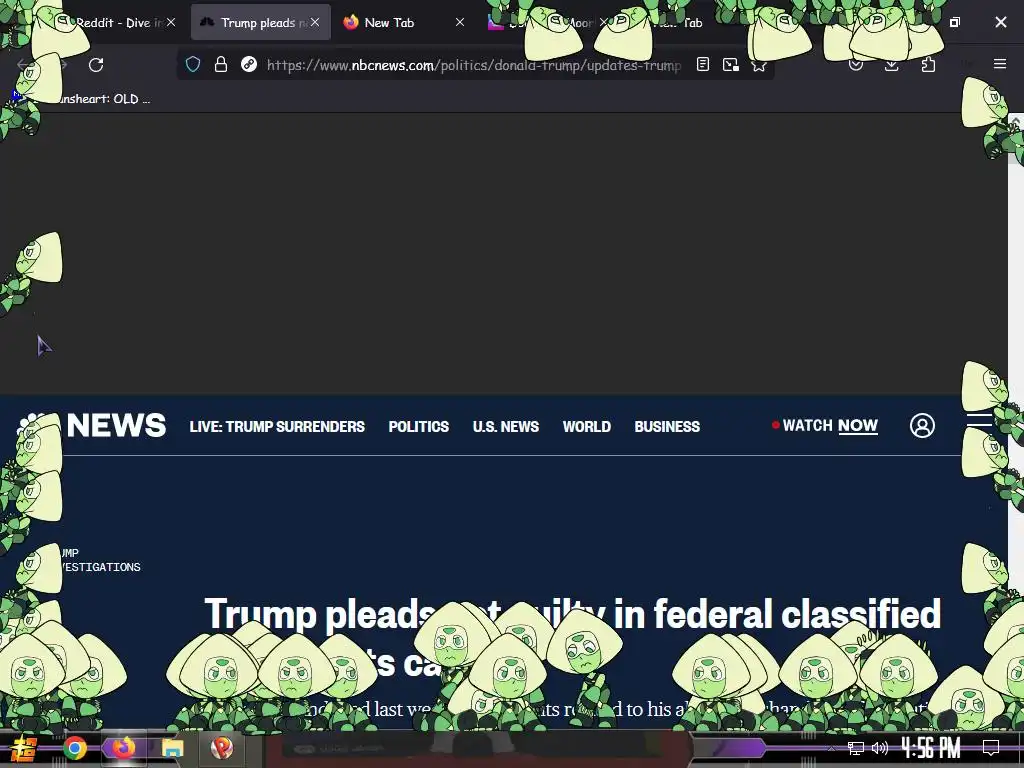Viewport: 1024px width, 768px height.
Task: Click the URL address field
Action: coord(473,65)
